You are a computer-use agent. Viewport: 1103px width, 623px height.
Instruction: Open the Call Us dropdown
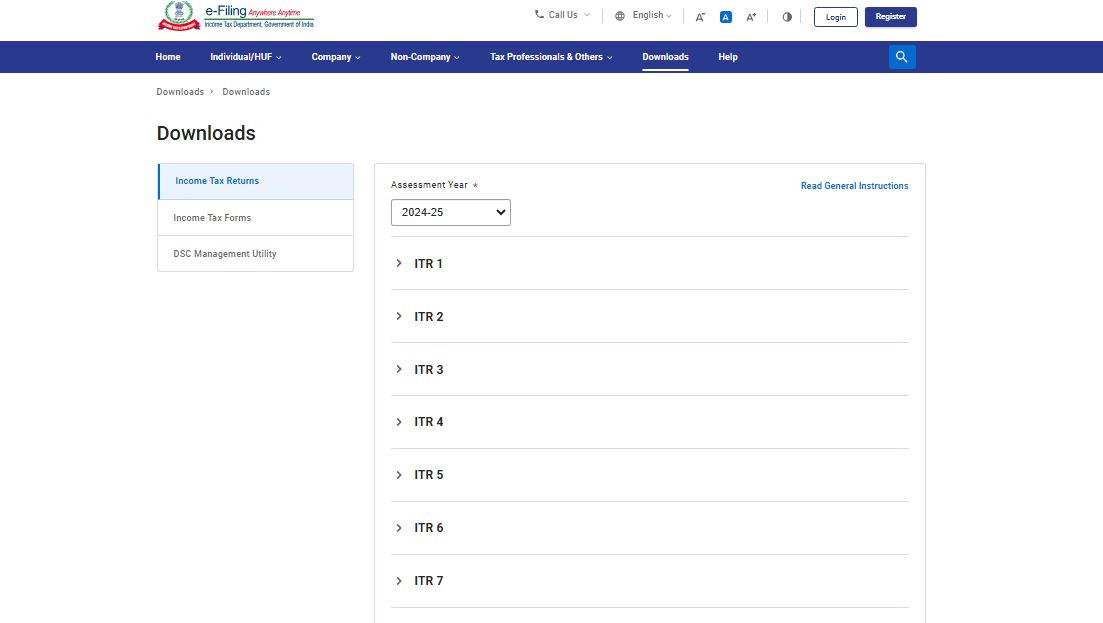click(x=562, y=15)
